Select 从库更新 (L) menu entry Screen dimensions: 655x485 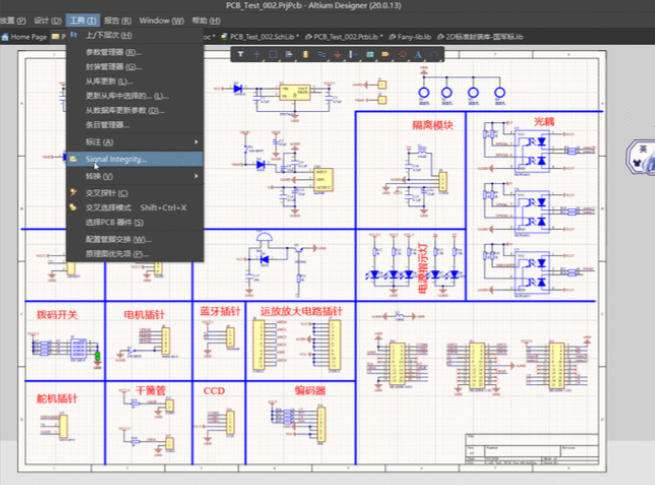pyautogui.click(x=135, y=81)
